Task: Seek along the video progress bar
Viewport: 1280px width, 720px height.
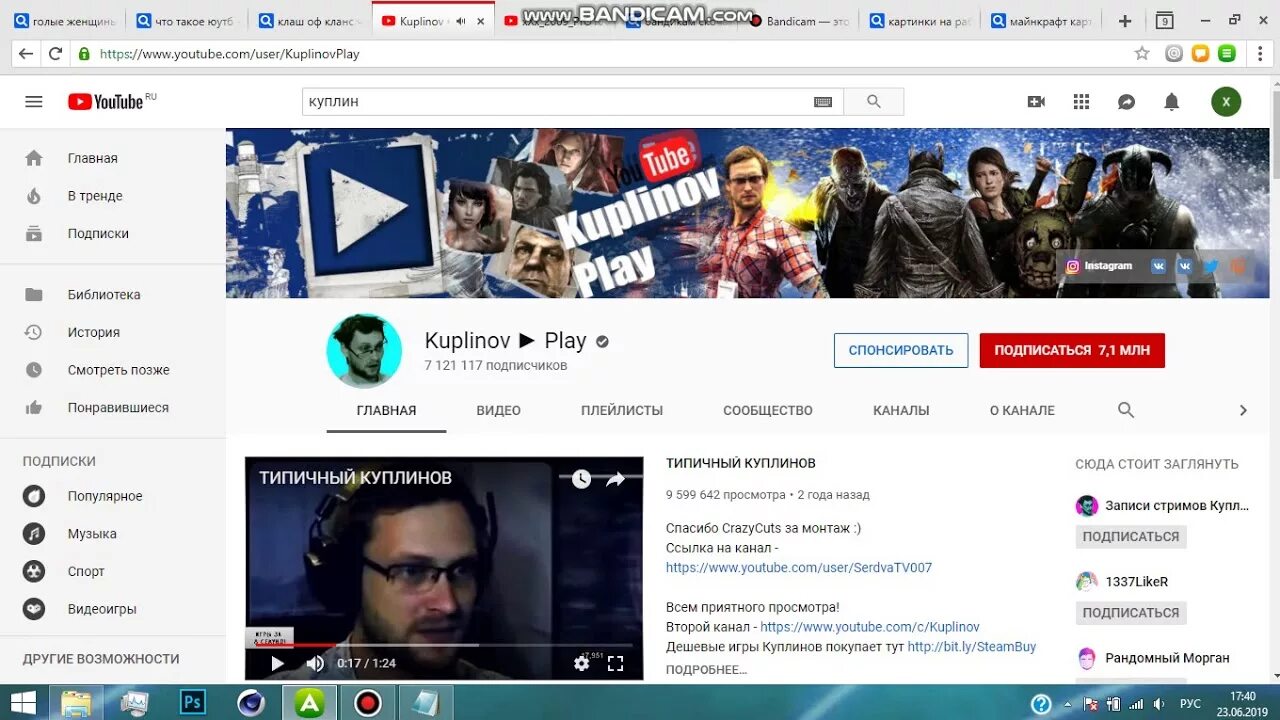Action: pyautogui.click(x=444, y=645)
